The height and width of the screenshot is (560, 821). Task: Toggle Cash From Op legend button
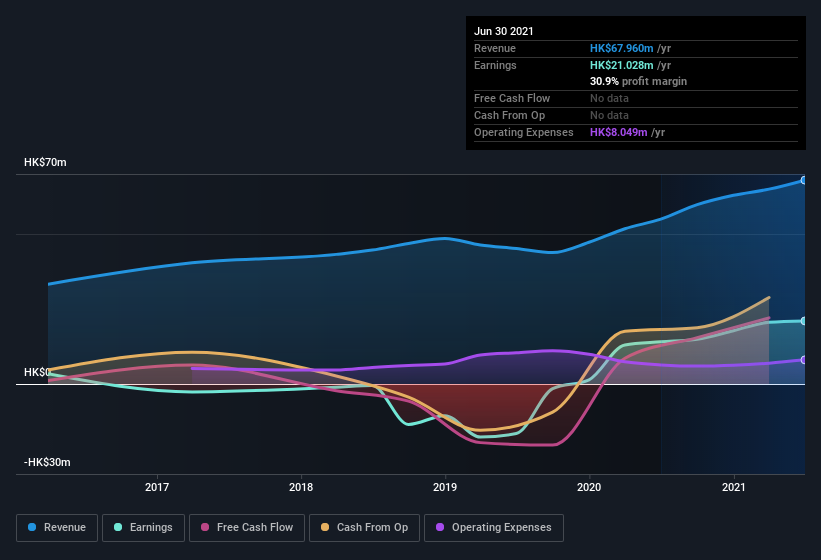(364, 528)
